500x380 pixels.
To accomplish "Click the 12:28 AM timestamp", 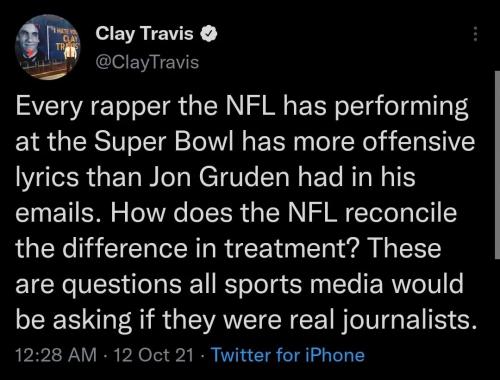I will pos(56,355).
